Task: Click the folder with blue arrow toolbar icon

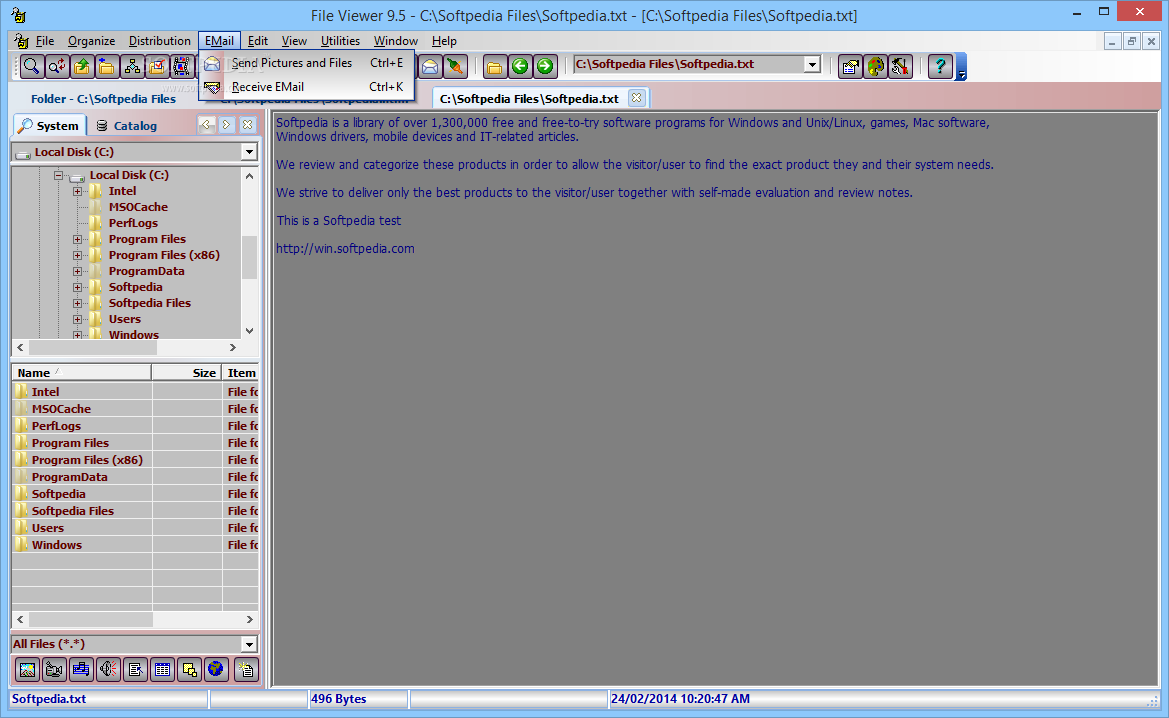Action: tap(107, 66)
